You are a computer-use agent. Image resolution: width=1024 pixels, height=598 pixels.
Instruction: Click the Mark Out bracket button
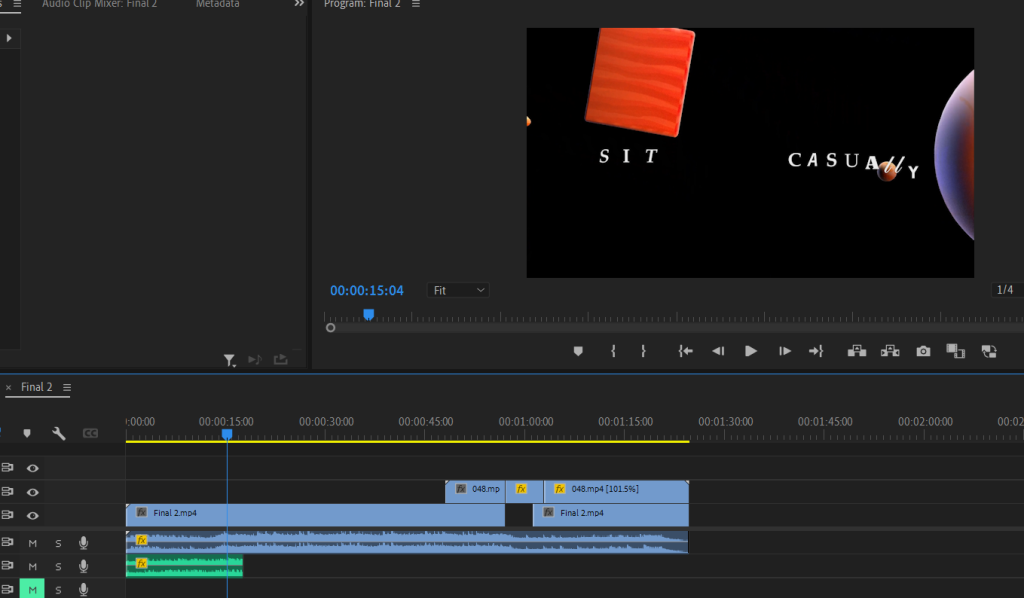643,351
